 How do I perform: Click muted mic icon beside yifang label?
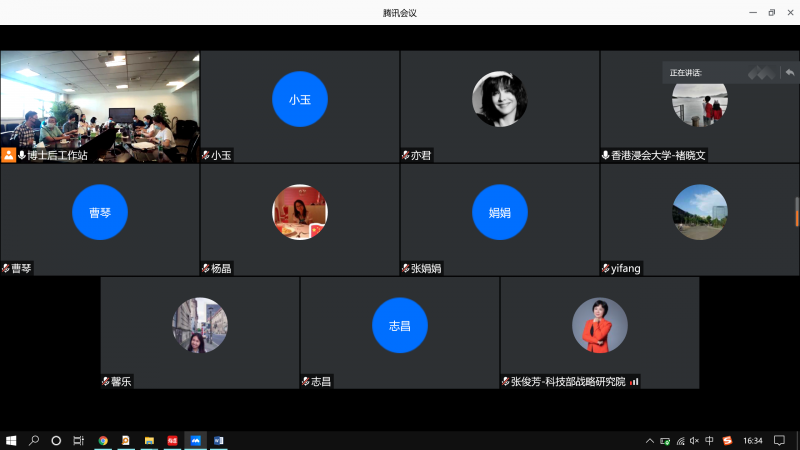coord(606,268)
